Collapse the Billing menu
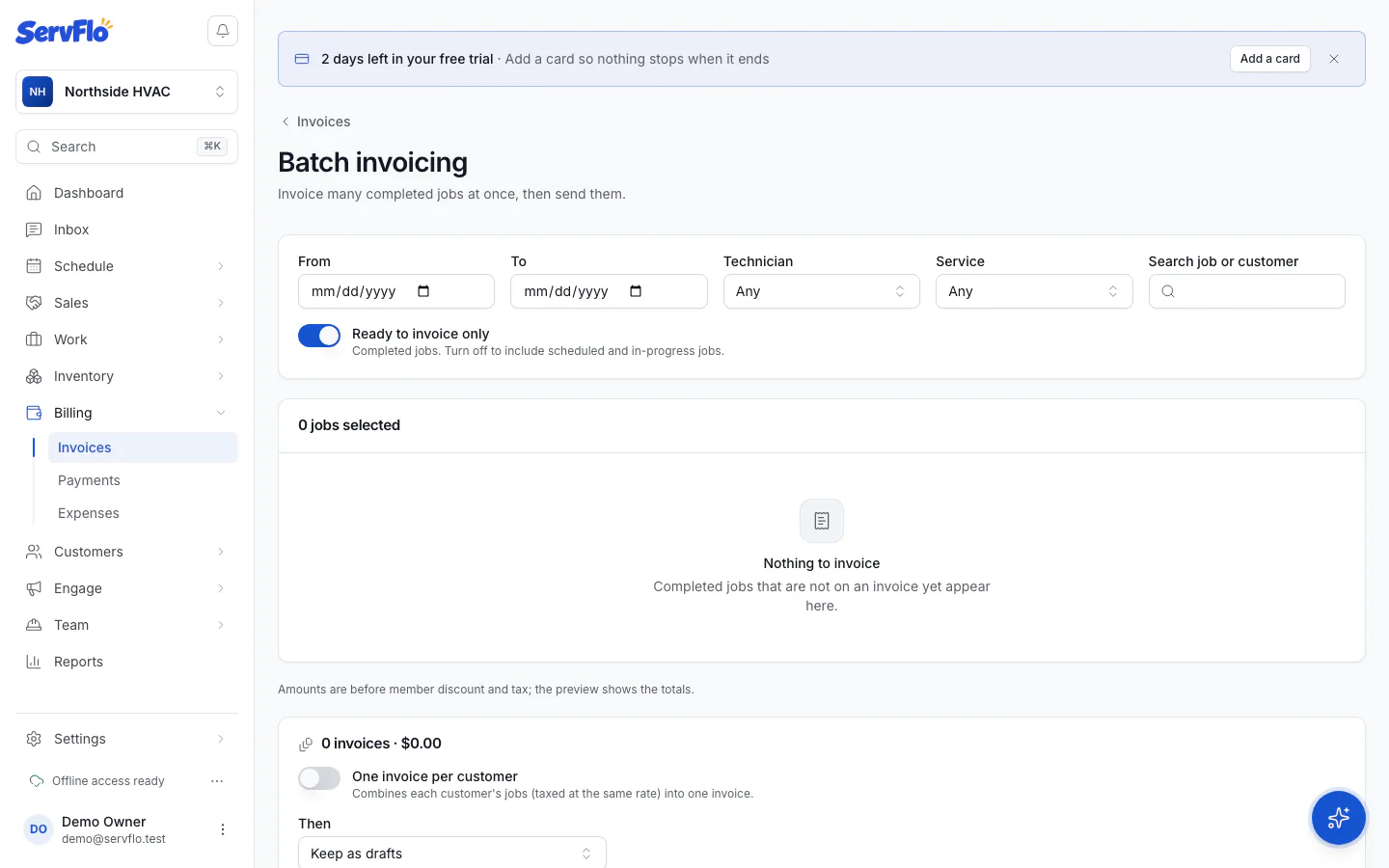The height and width of the screenshot is (868, 1389). pos(126,413)
